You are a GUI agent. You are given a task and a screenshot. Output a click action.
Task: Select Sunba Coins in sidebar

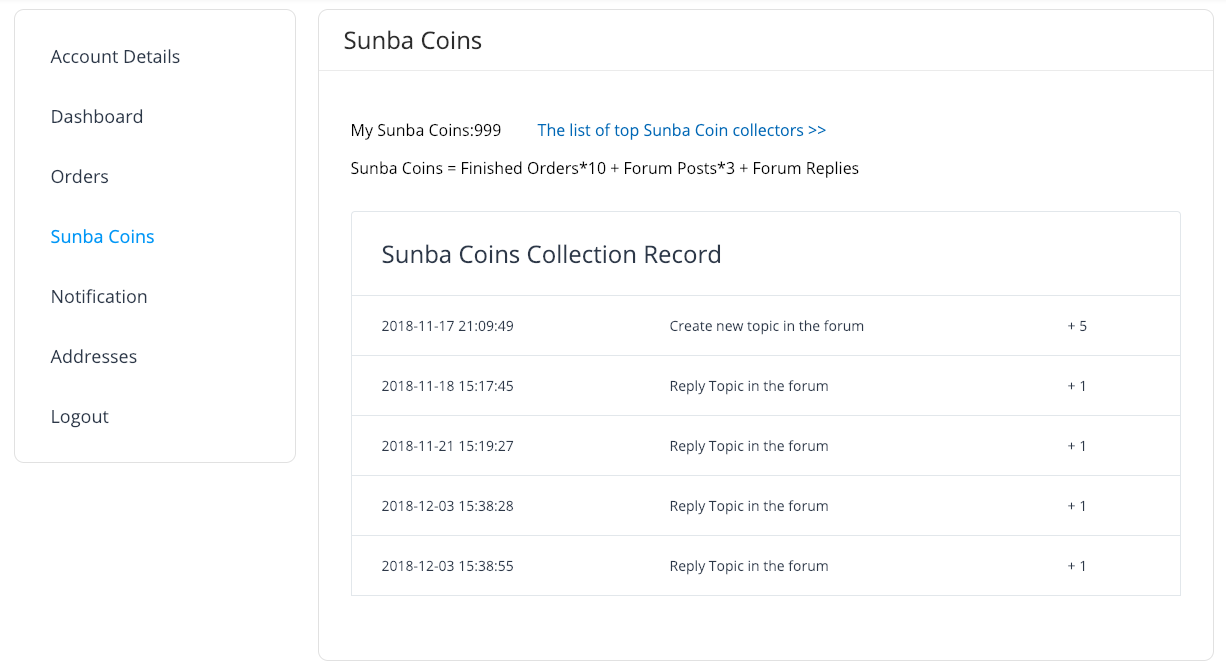coord(103,237)
